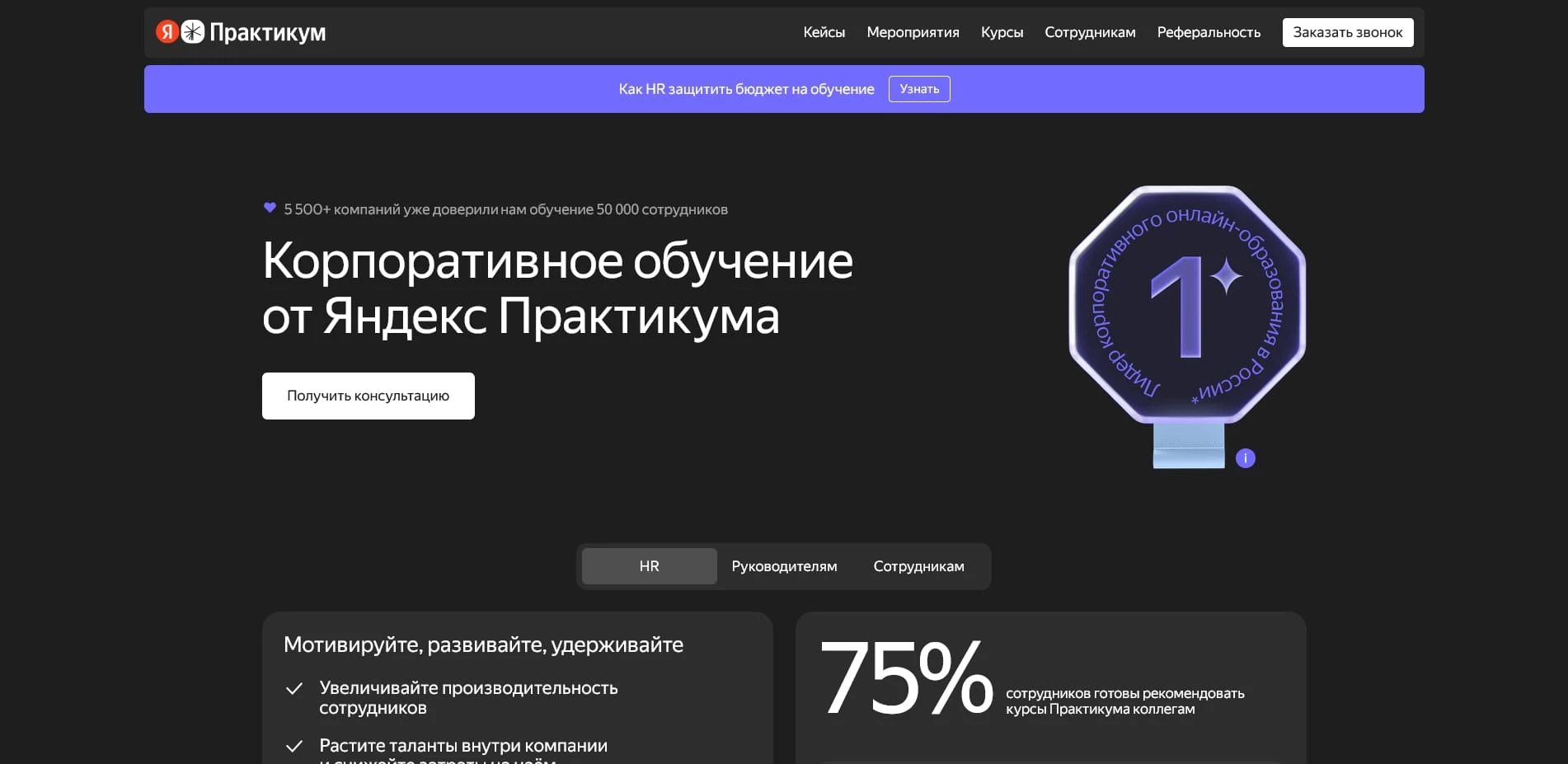The height and width of the screenshot is (764, 1568).
Task: Switch to the Сотрудникам tab
Action: point(918,566)
